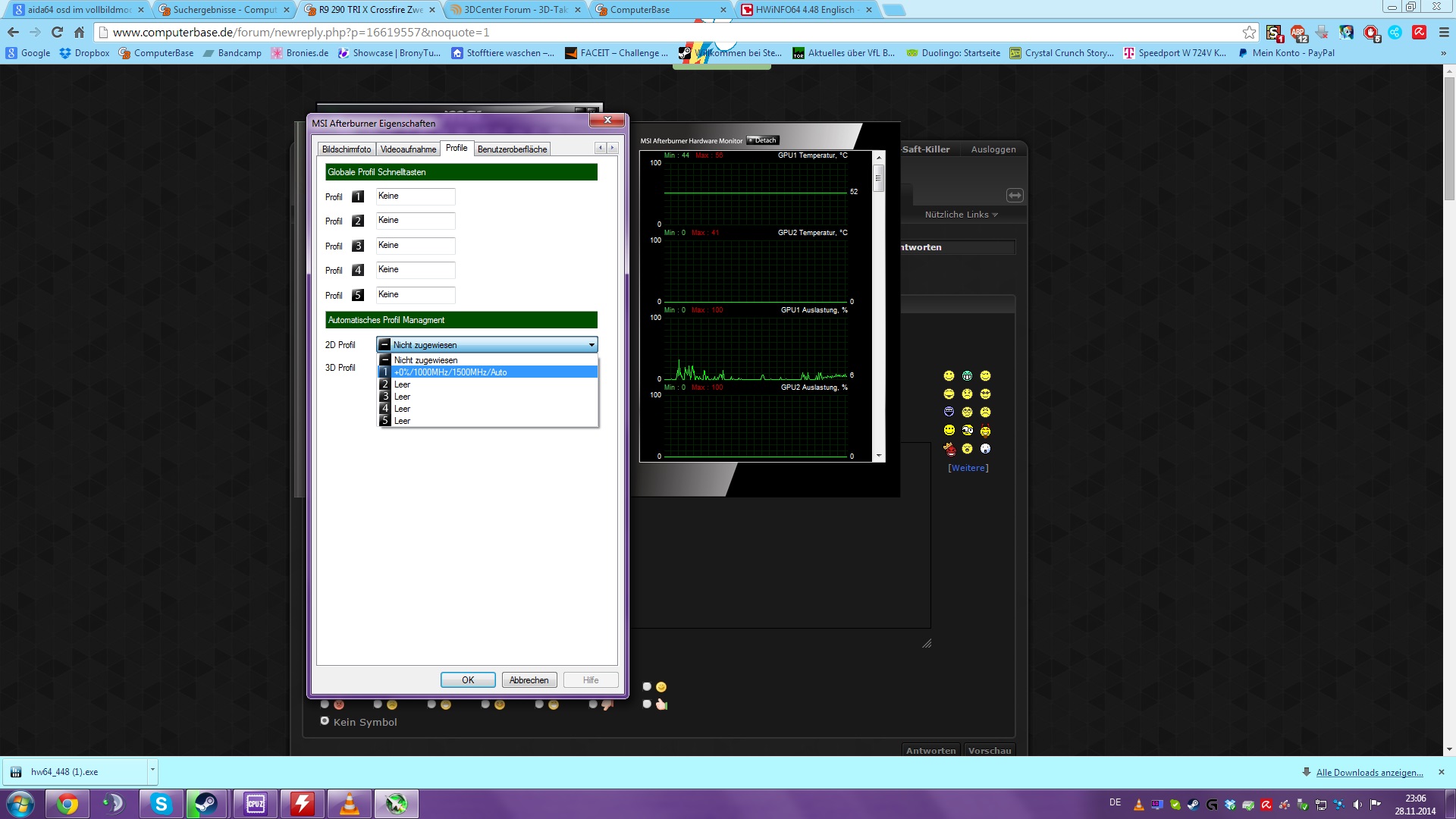Image resolution: width=1456 pixels, height=819 pixels.
Task: Open the Benutzeroberfläche tab
Action: [x=512, y=149]
